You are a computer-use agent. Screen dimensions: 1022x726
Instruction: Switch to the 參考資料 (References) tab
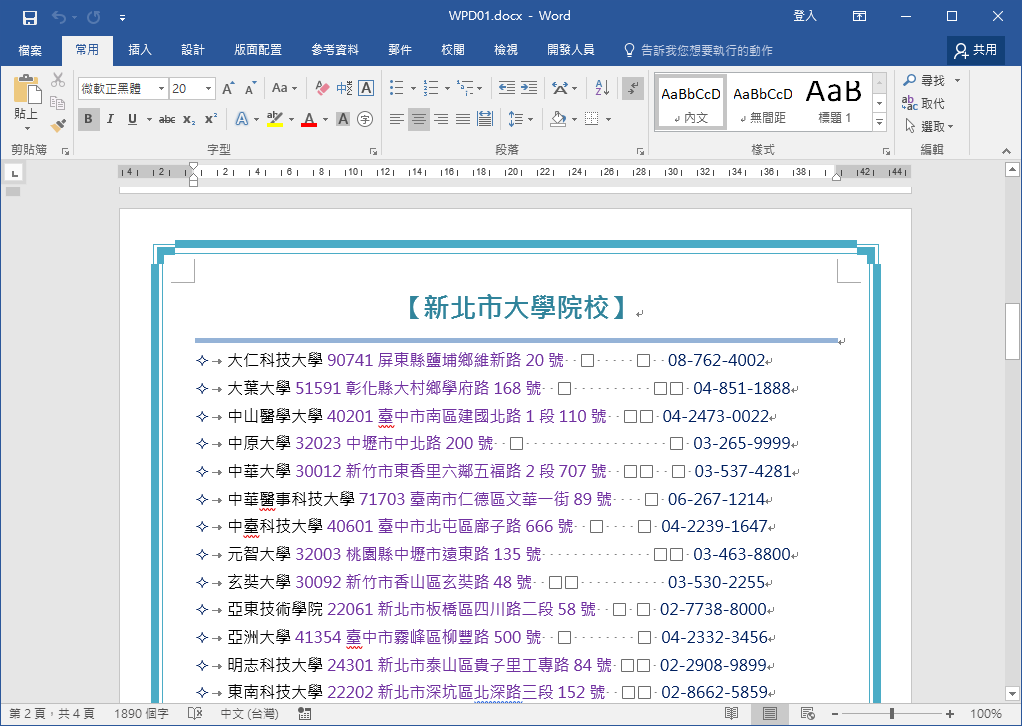click(335, 50)
